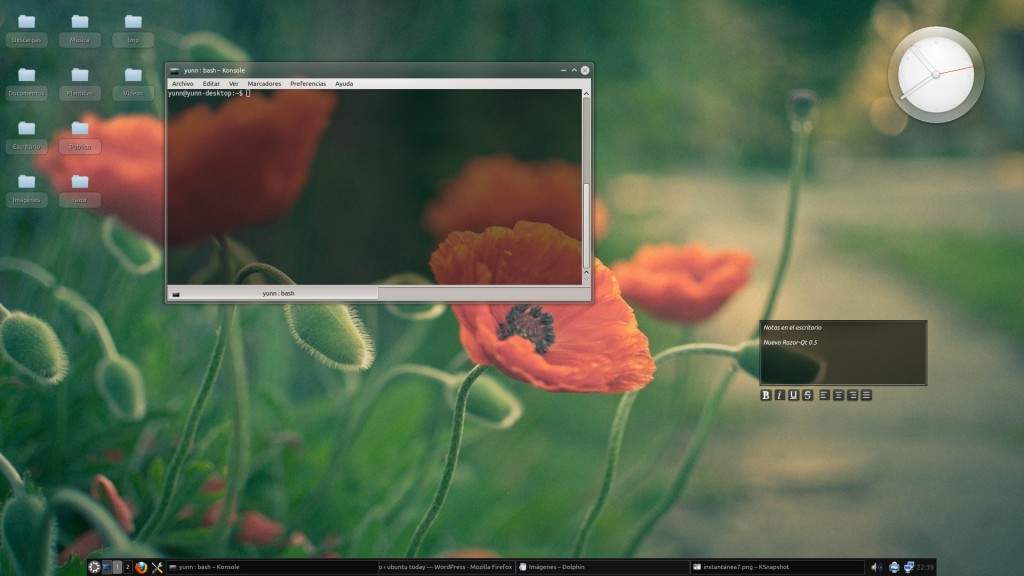Justify note text alignment
This screenshot has height=576, width=1024.
pos(867,395)
